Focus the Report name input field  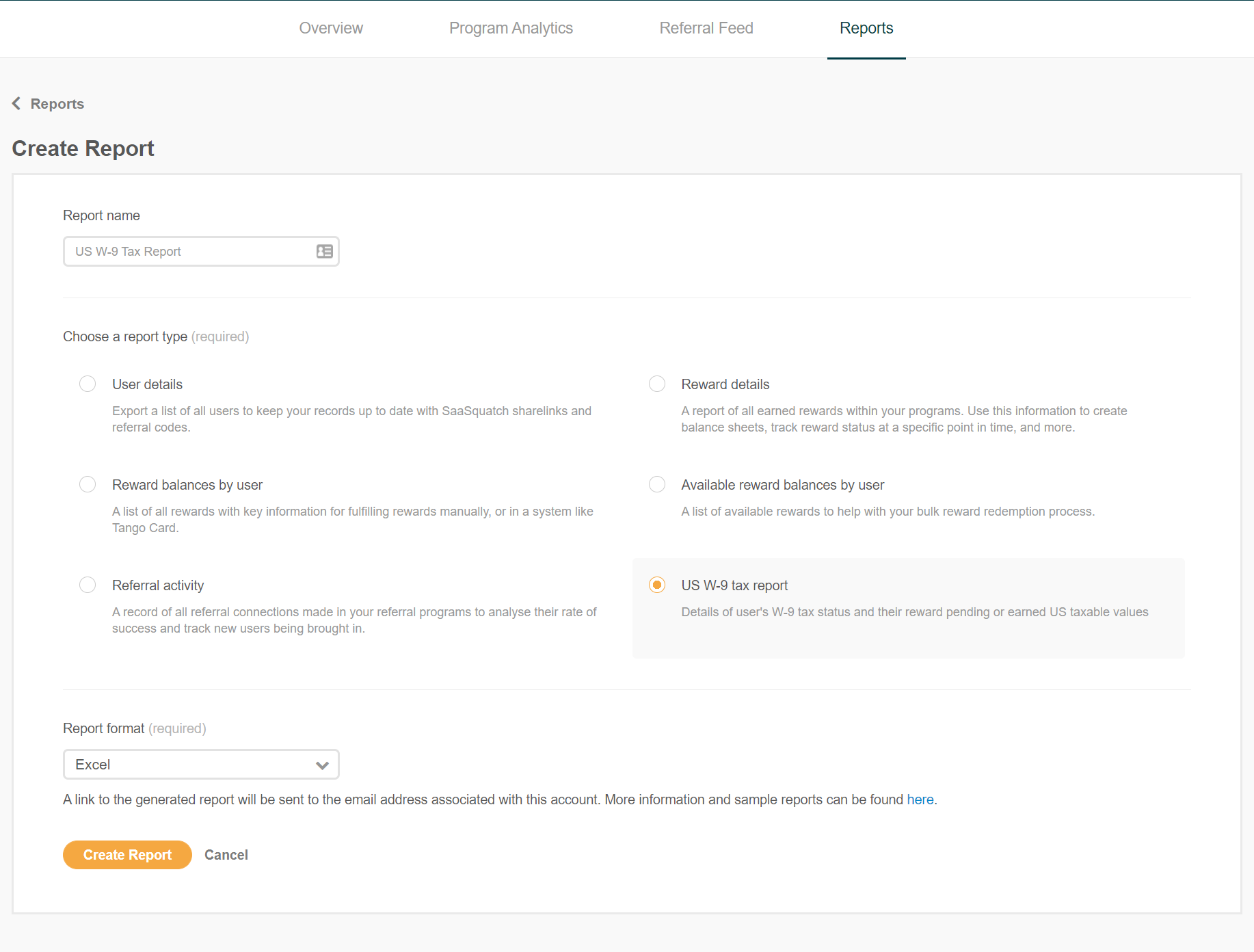point(188,252)
